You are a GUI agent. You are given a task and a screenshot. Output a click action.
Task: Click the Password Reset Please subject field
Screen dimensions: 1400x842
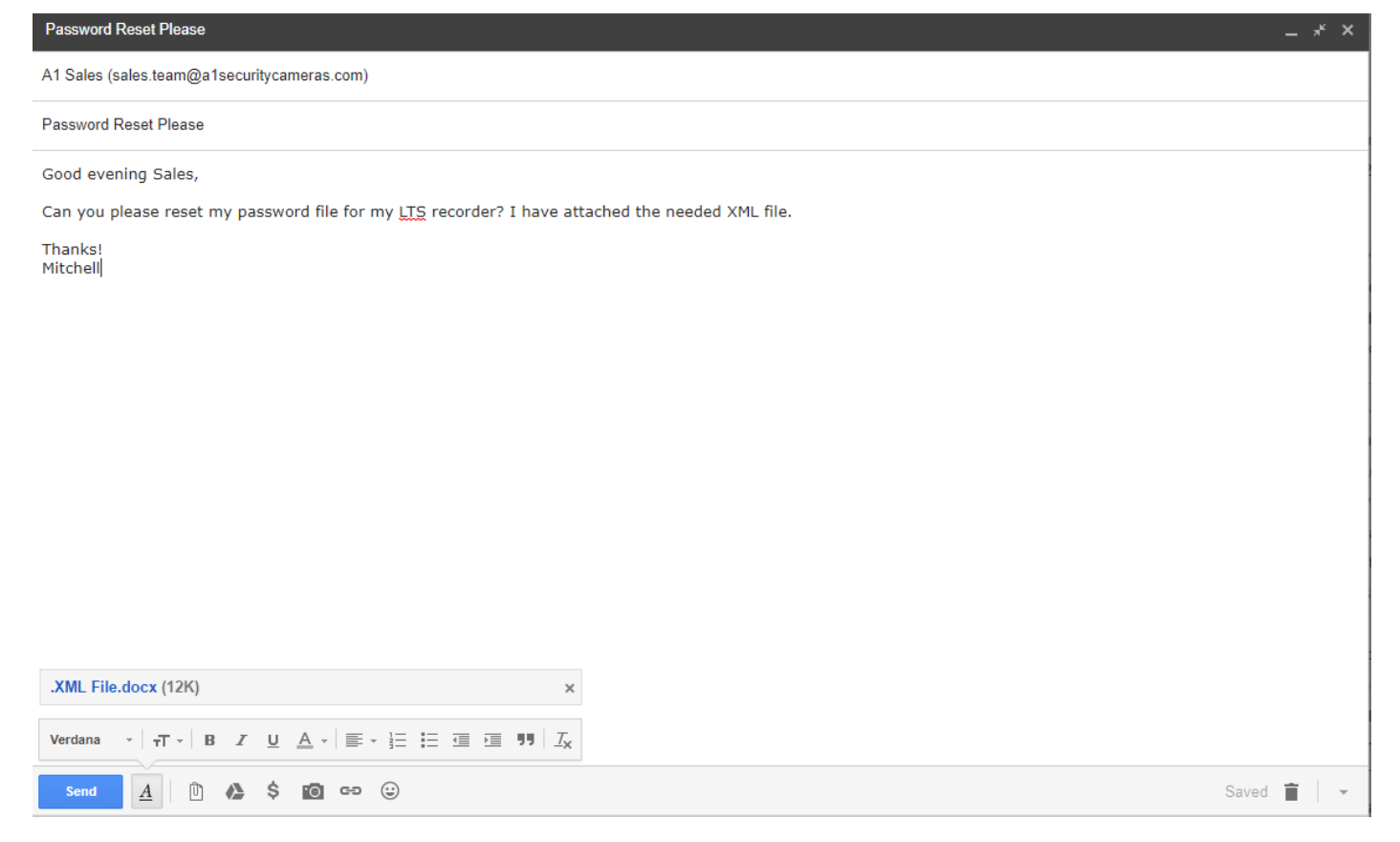[x=700, y=125]
